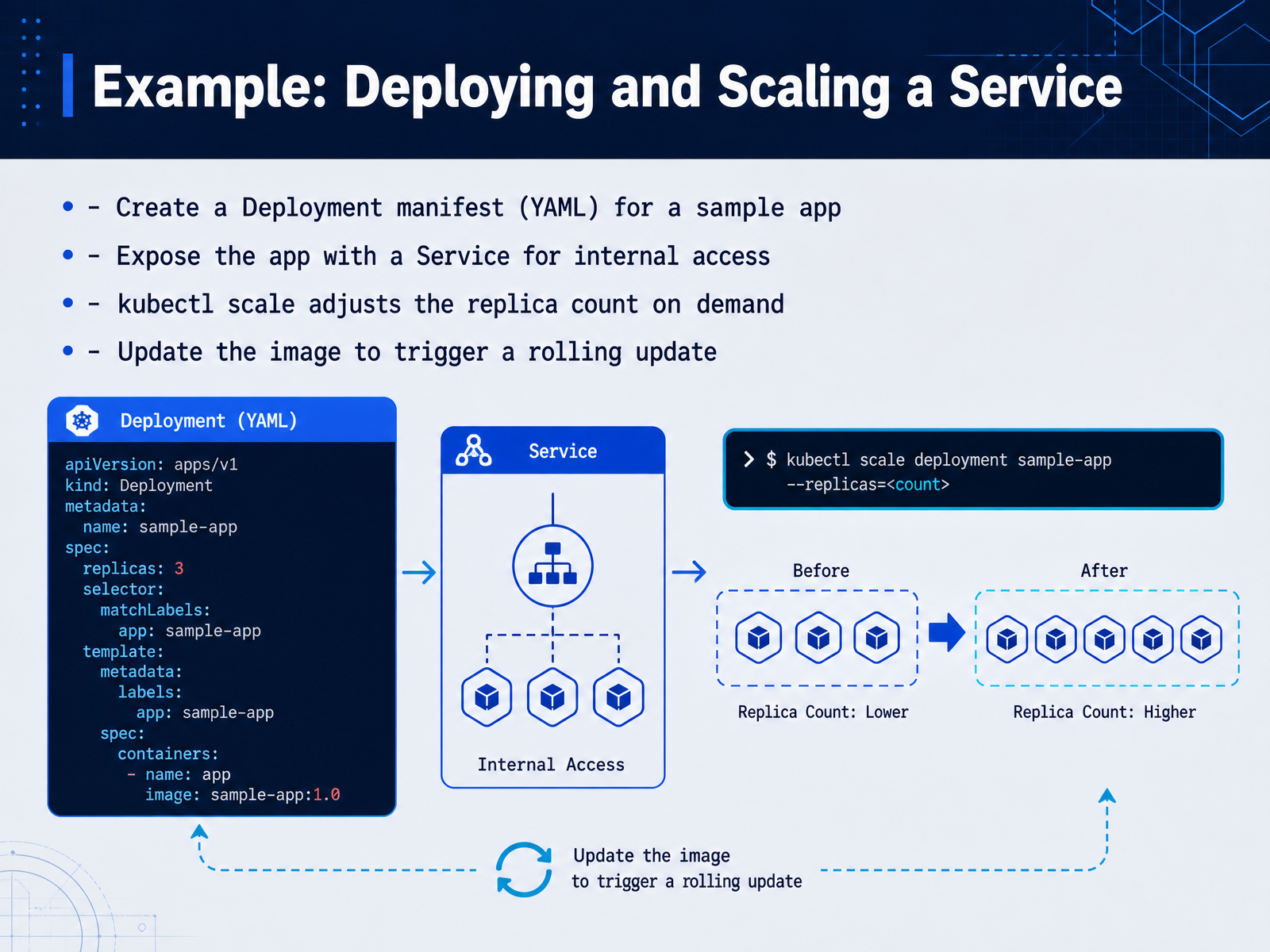Click the solid blue arrow between Before and After
The width and height of the screenshot is (1270, 952).
point(947,632)
